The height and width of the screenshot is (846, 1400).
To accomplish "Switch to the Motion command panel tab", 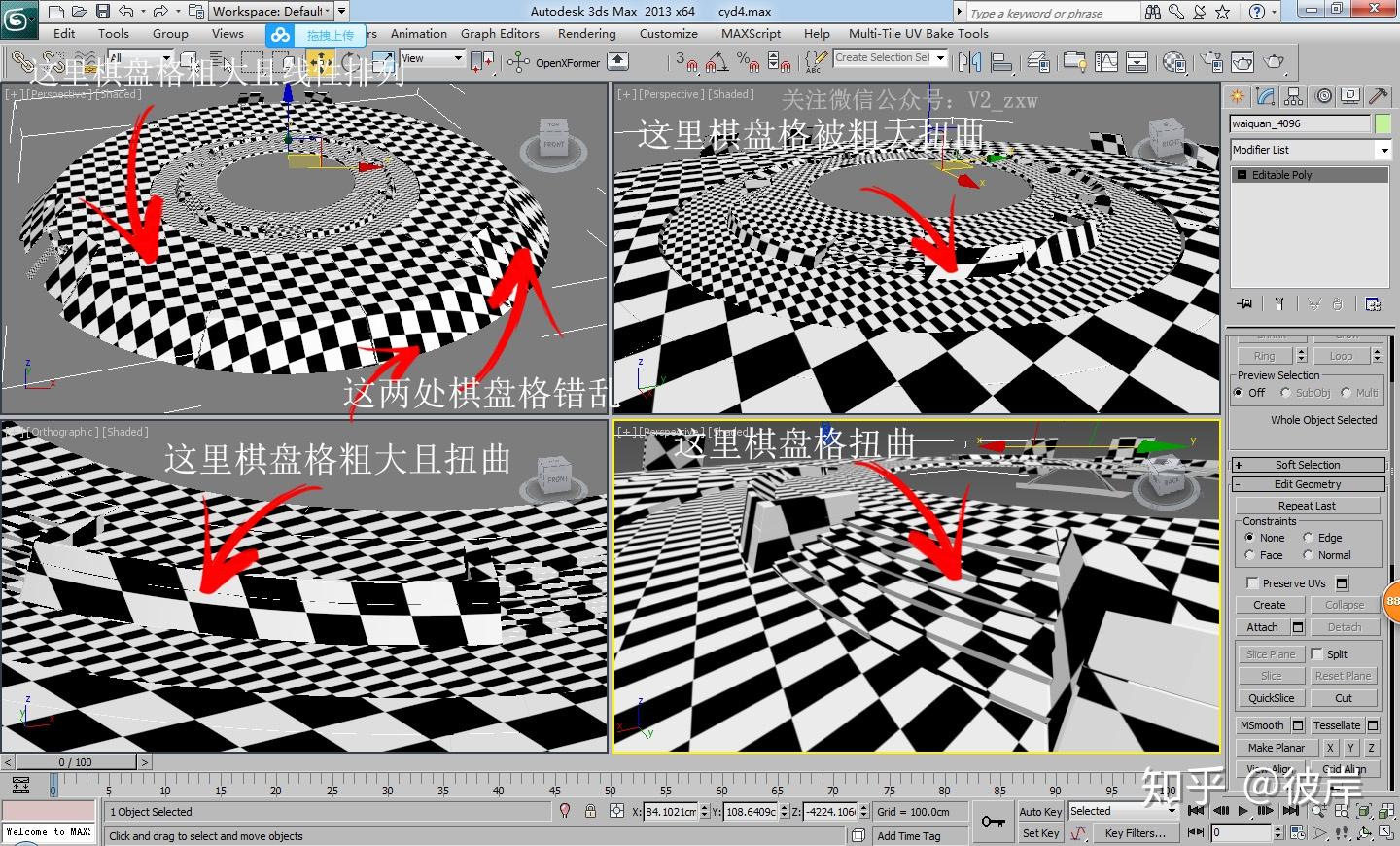I will click(1323, 96).
